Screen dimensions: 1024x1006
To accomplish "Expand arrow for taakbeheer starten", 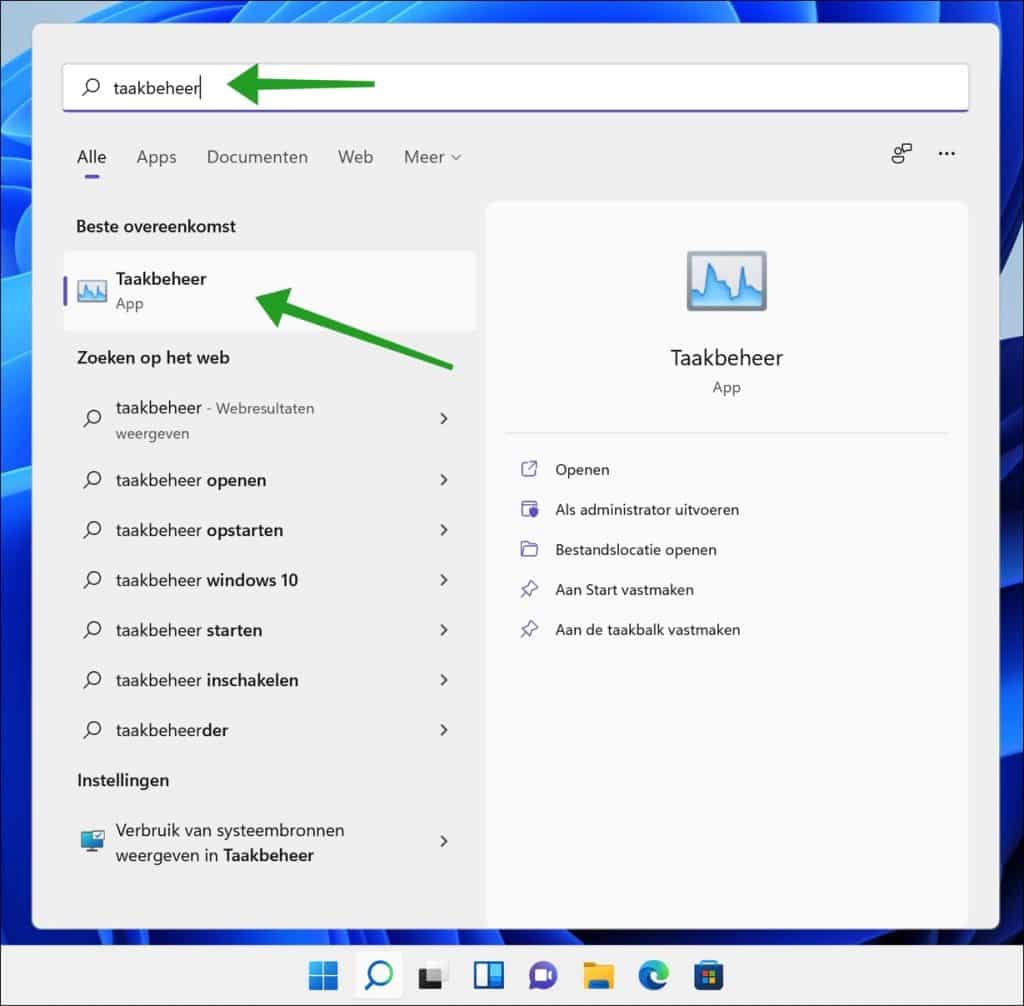I will (x=444, y=630).
